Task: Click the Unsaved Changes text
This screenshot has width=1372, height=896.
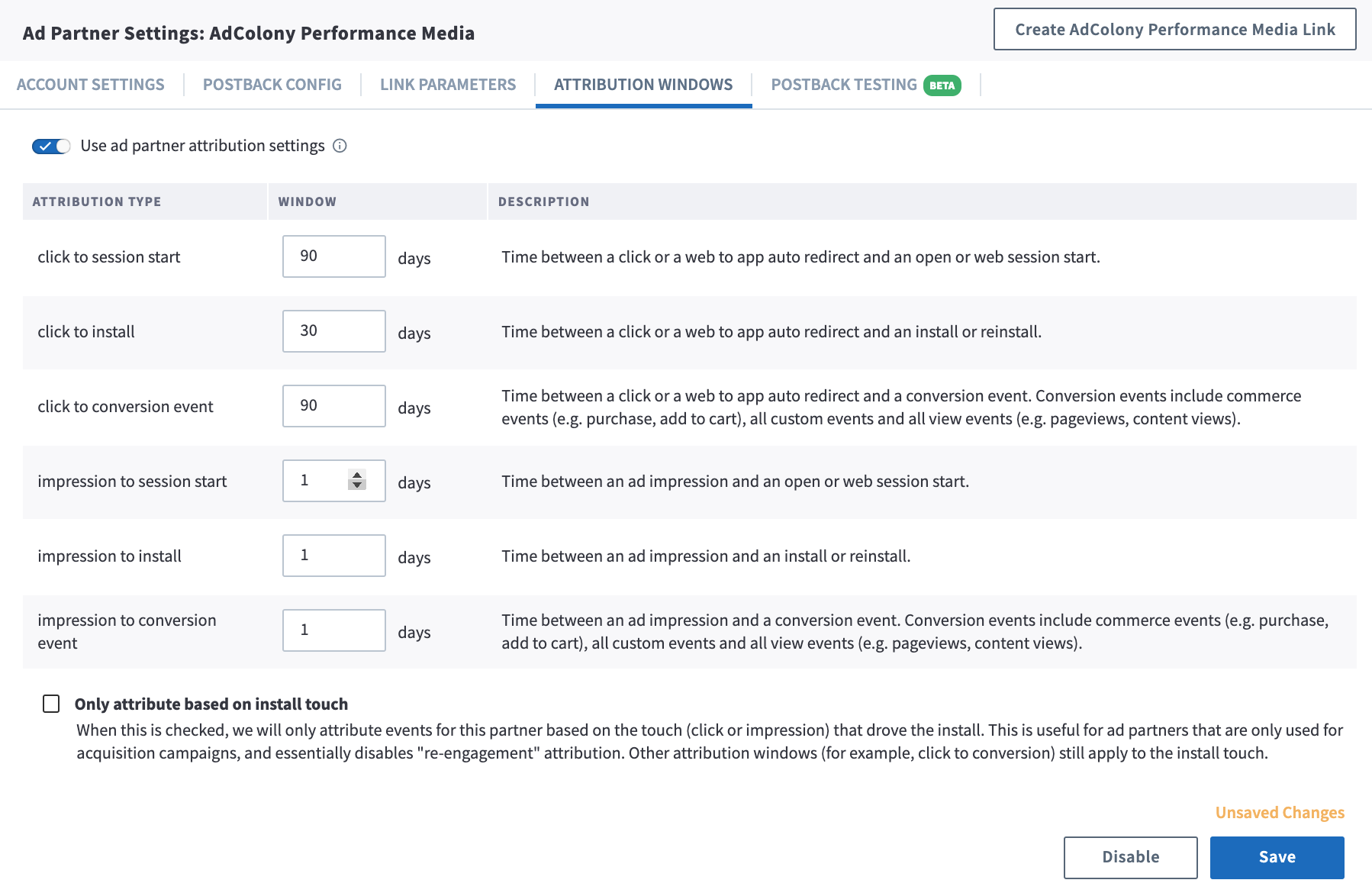Action: 1280,813
